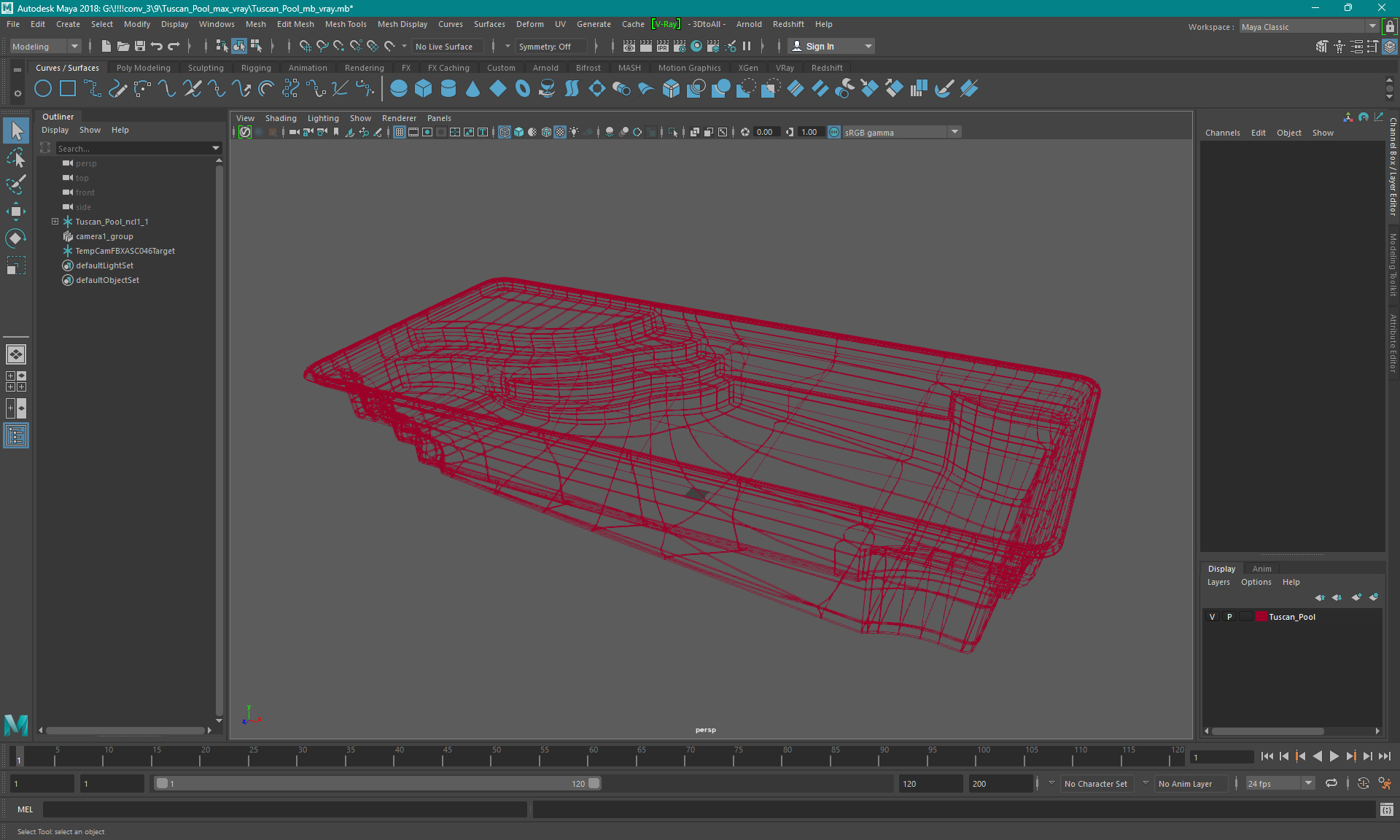Activate the Rotate tool in toolbox

(x=16, y=238)
